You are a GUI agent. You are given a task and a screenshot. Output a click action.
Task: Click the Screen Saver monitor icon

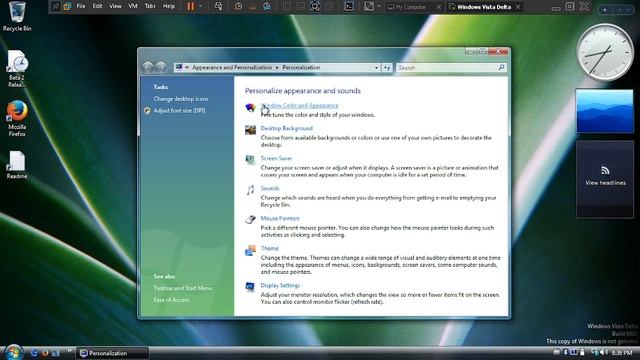[x=250, y=160]
